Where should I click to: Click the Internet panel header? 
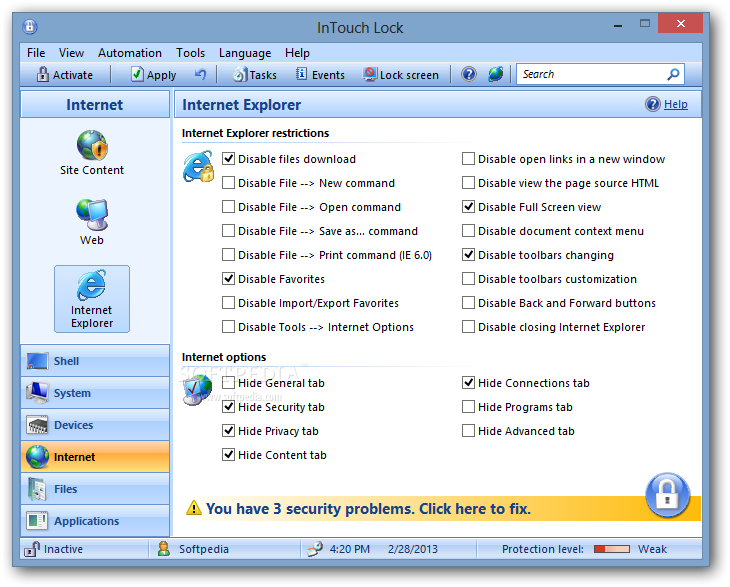pos(95,104)
